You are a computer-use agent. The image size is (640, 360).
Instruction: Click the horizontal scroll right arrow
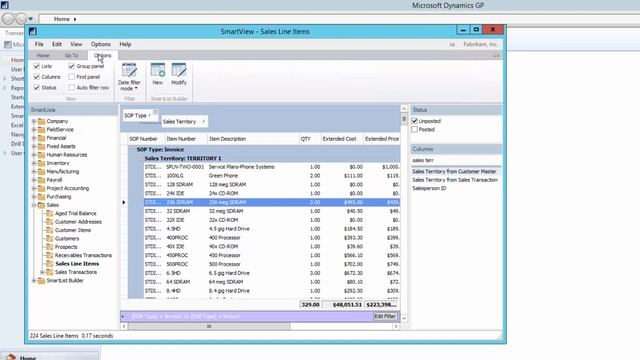point(396,326)
